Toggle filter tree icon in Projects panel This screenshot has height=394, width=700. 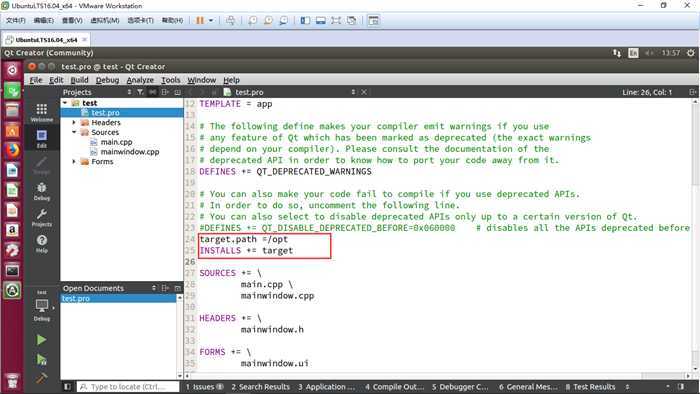click(x=141, y=92)
